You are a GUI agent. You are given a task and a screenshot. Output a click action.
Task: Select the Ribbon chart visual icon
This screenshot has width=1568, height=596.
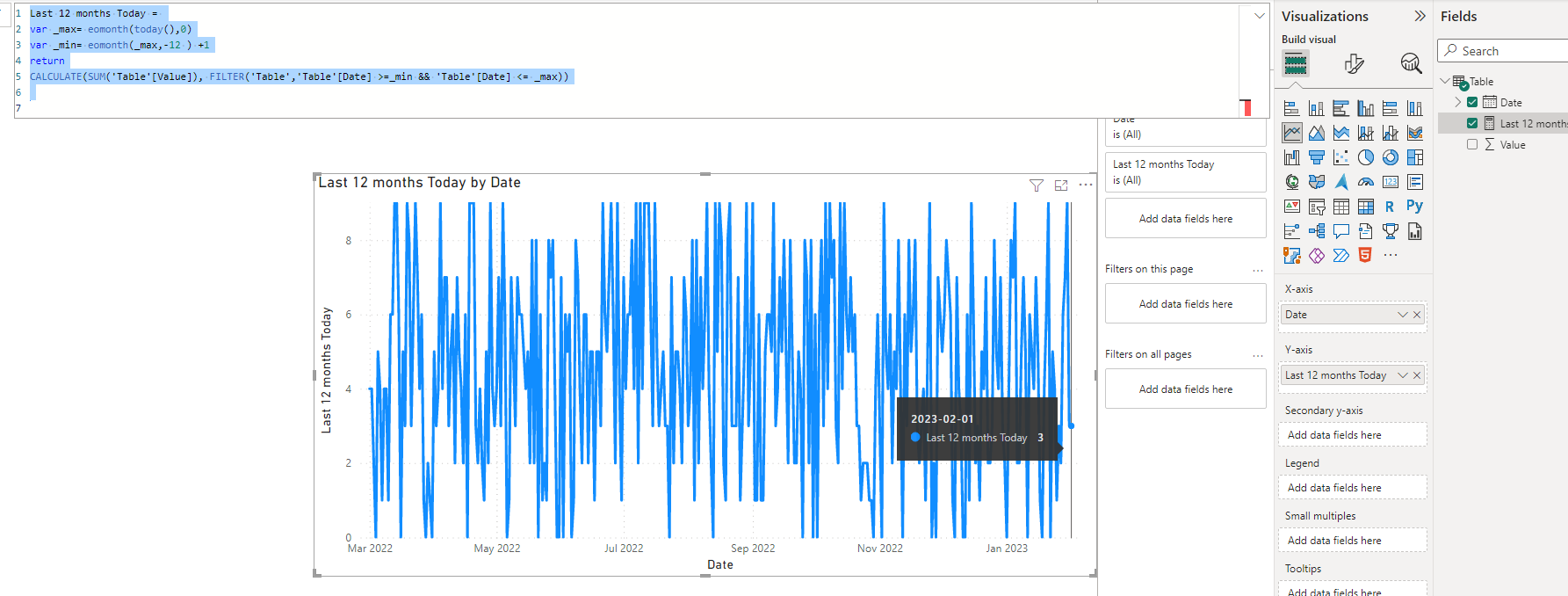pos(1415,134)
